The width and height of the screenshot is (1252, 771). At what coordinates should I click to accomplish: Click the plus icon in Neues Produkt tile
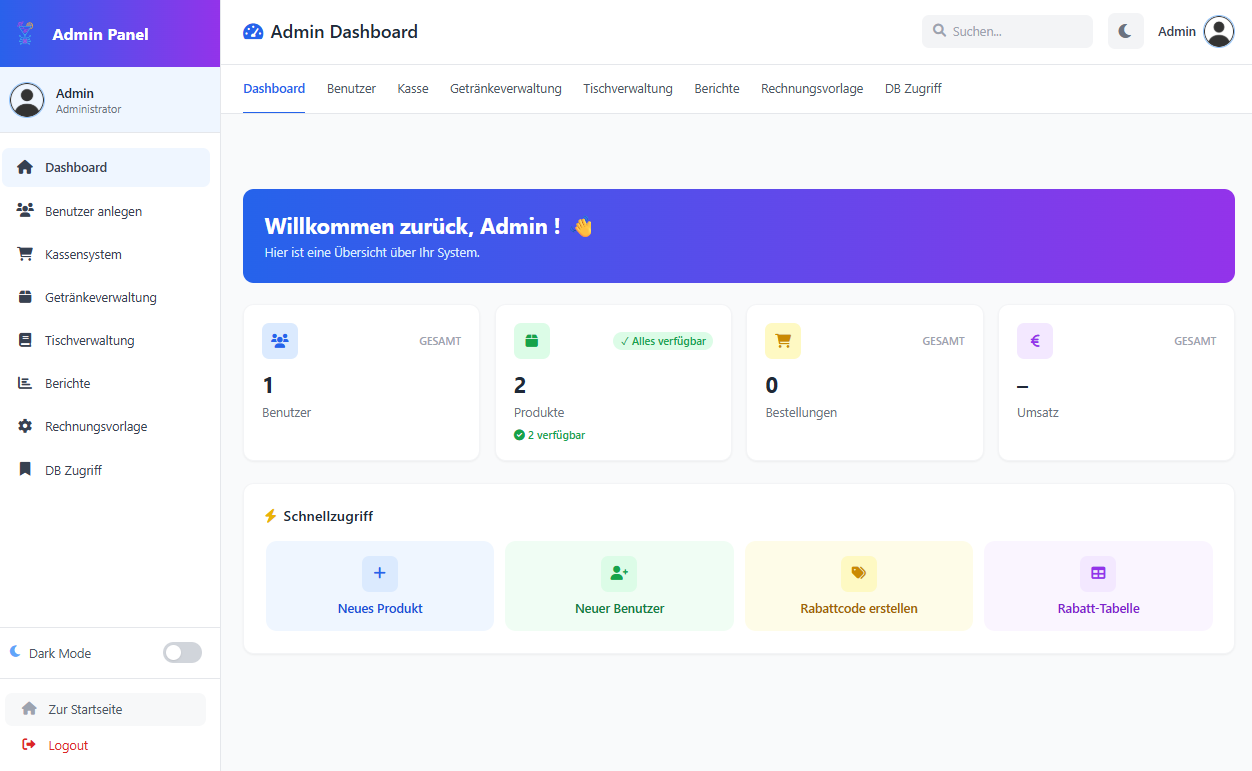coord(380,573)
